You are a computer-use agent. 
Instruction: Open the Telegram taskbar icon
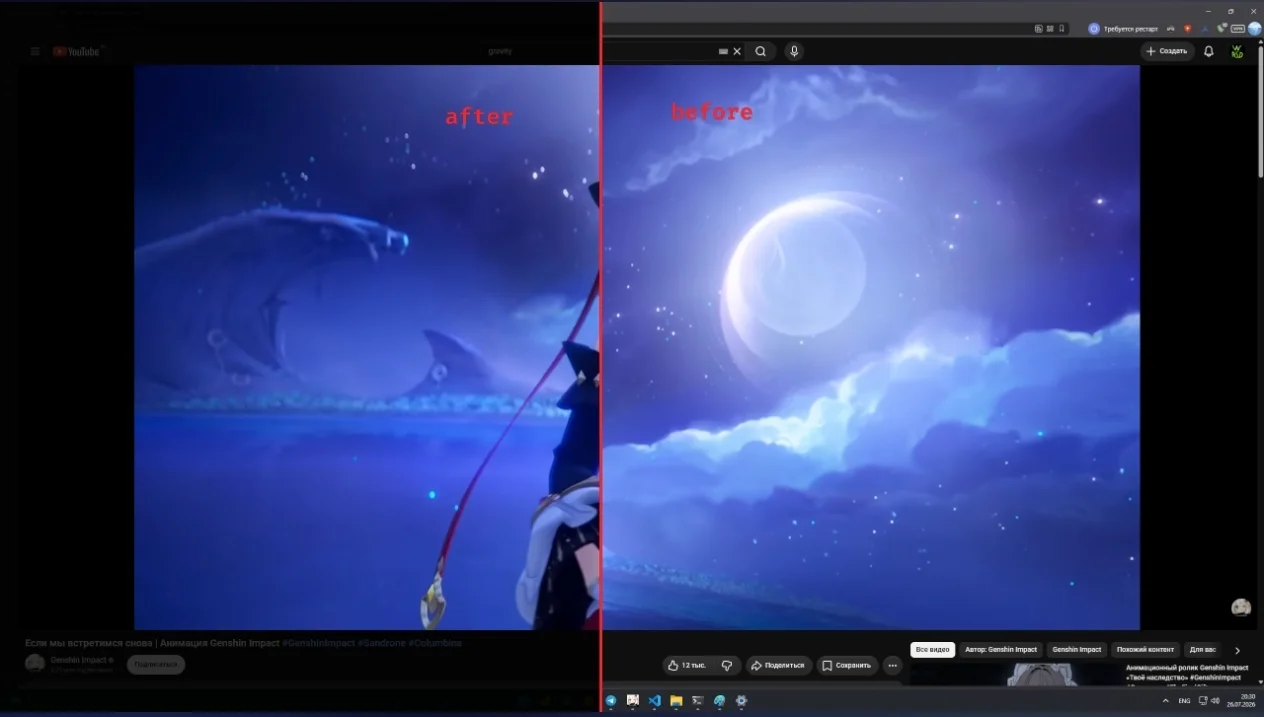coord(610,701)
